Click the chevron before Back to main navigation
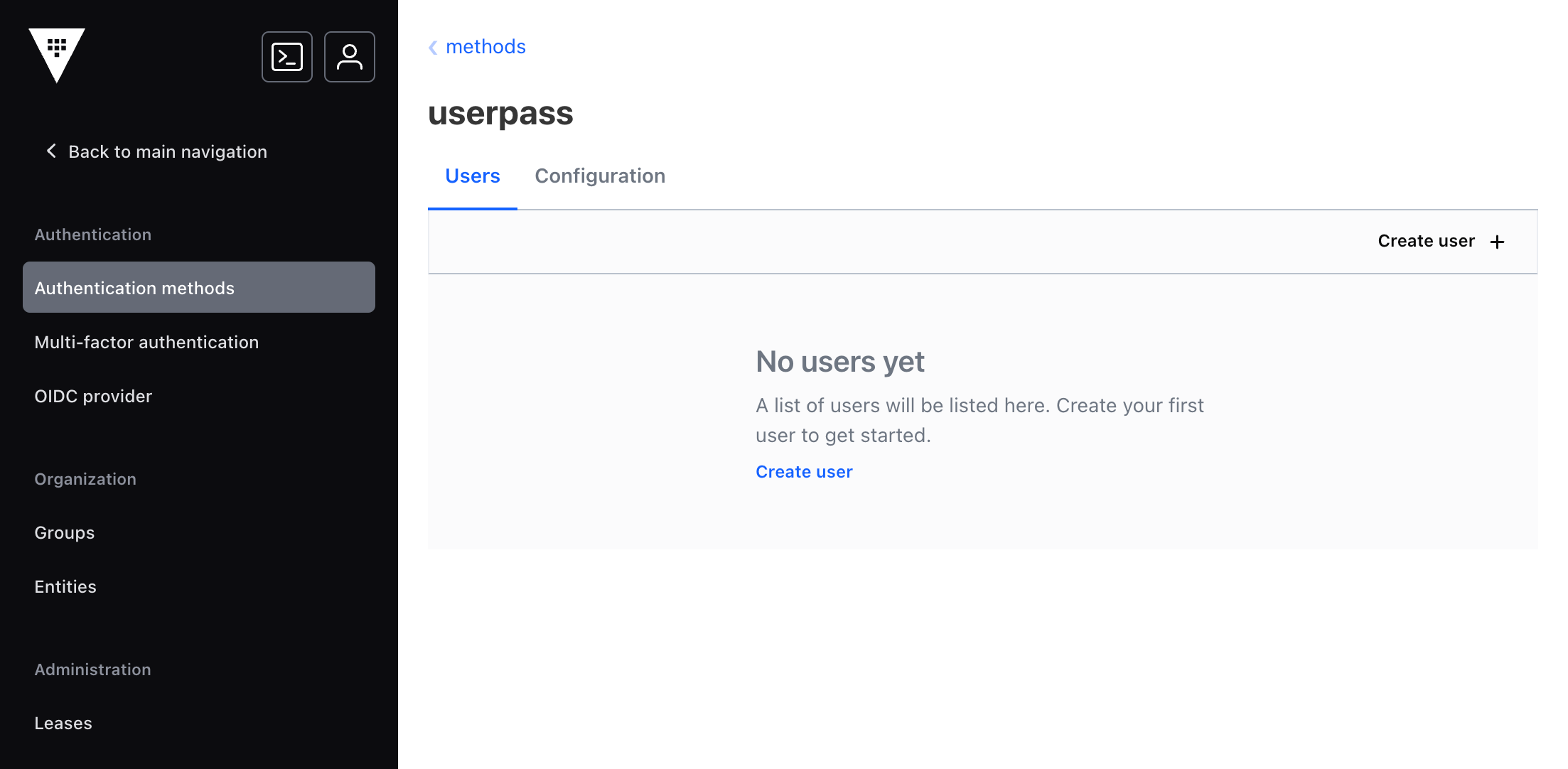This screenshot has height=769, width=1568. pos(51,151)
